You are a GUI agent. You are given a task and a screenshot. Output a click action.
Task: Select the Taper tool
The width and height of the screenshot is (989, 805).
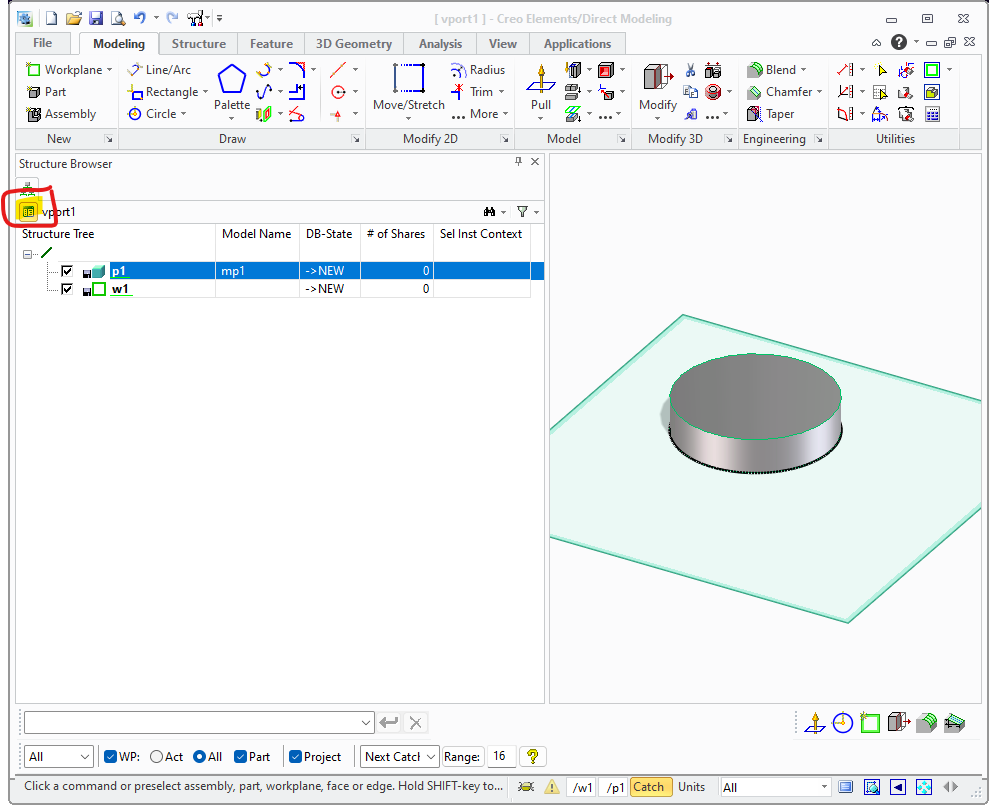click(774, 113)
